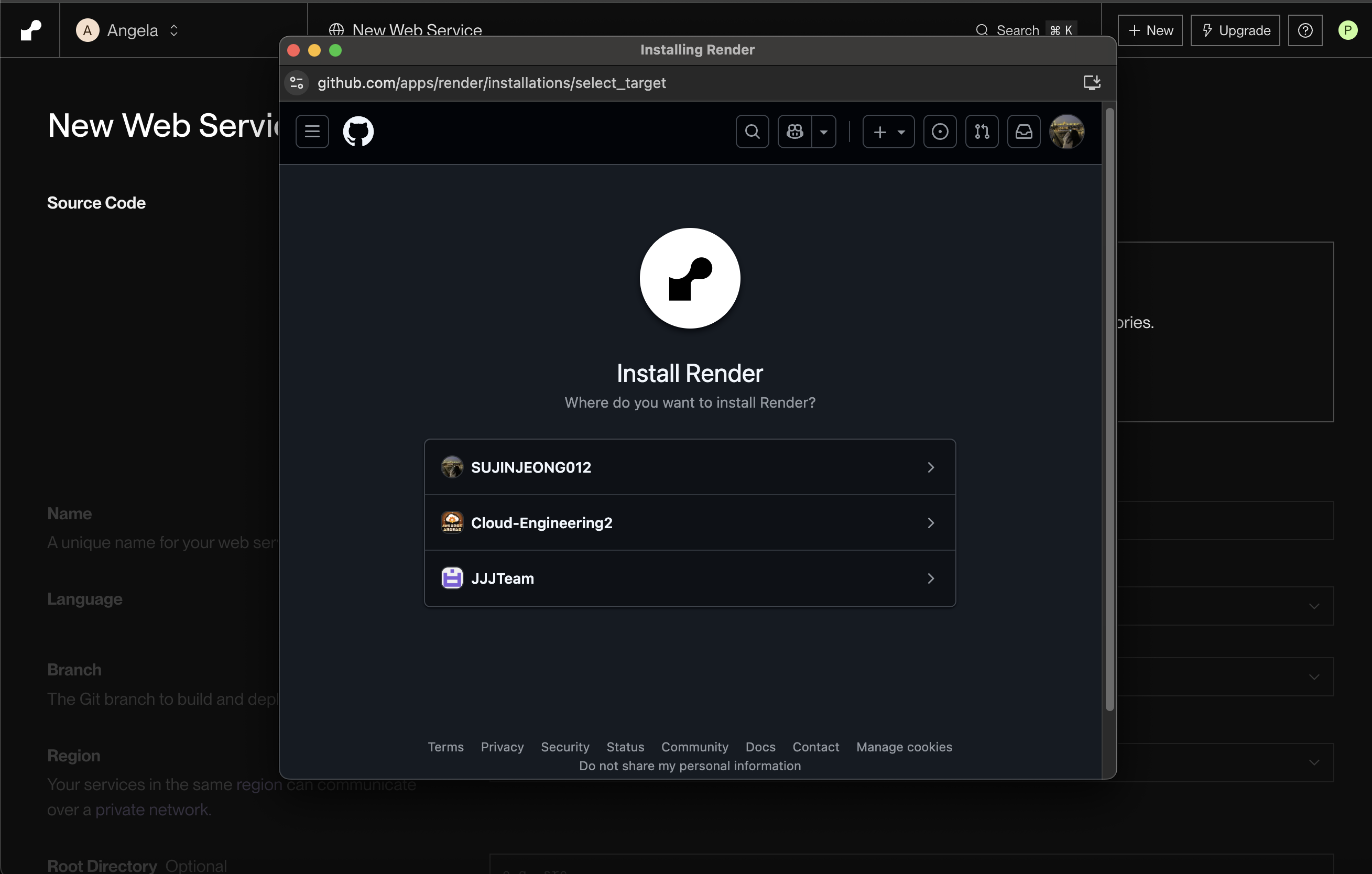The image size is (1372, 874).
Task: Expand the Copilot dropdown arrow
Action: coord(824,132)
